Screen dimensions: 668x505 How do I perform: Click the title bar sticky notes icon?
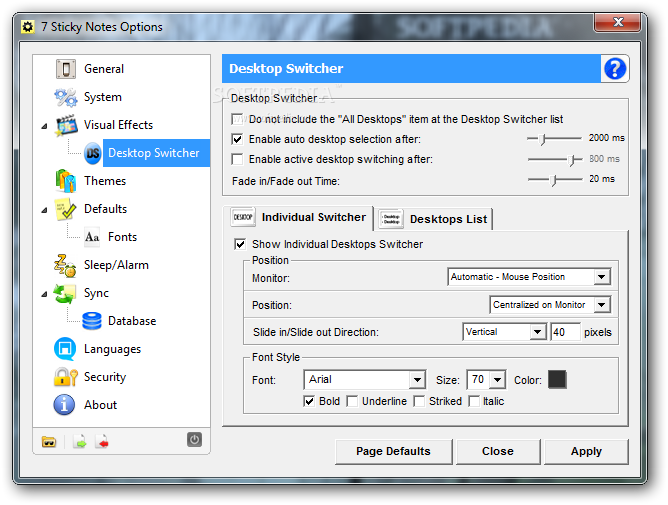(x=28, y=27)
